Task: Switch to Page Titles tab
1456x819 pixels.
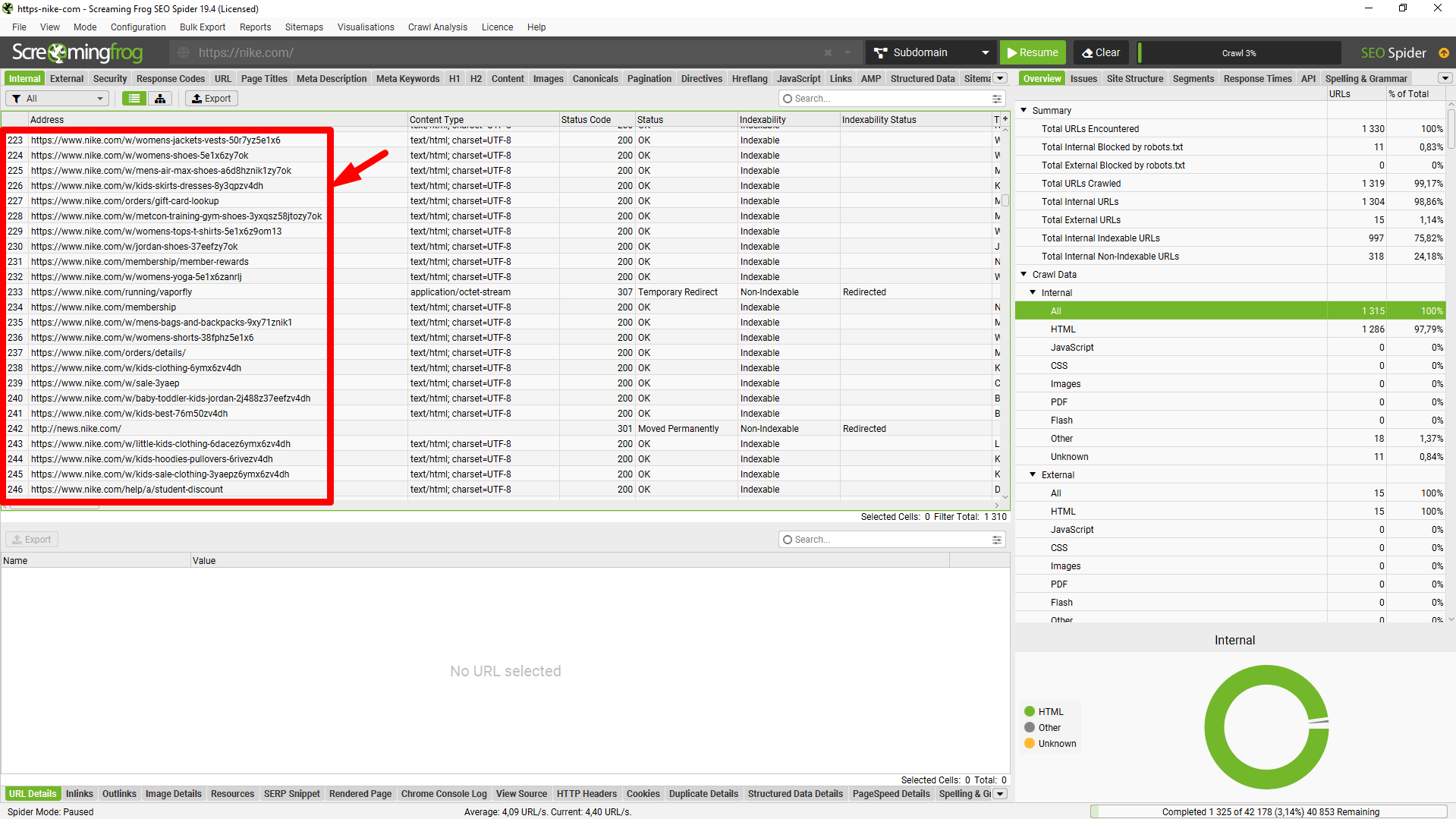Action: click(x=264, y=78)
